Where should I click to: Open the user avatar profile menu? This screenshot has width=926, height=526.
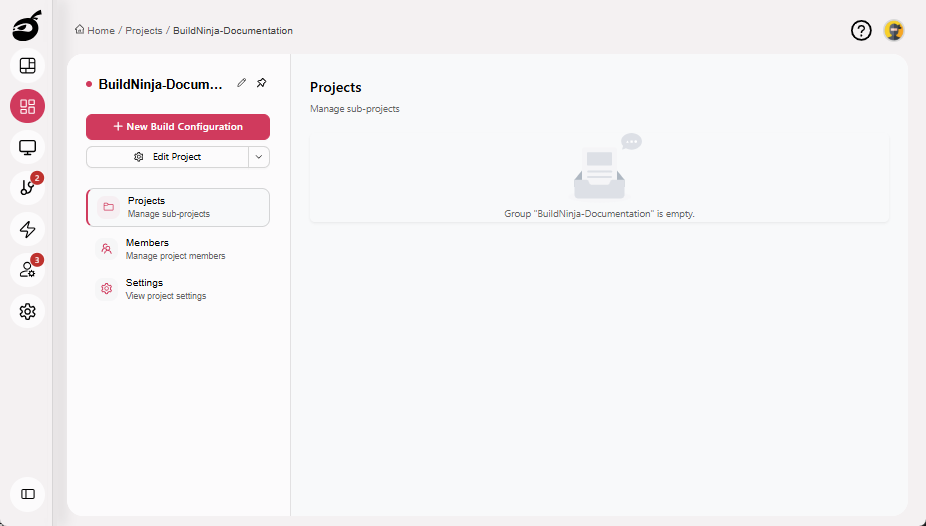(x=894, y=30)
